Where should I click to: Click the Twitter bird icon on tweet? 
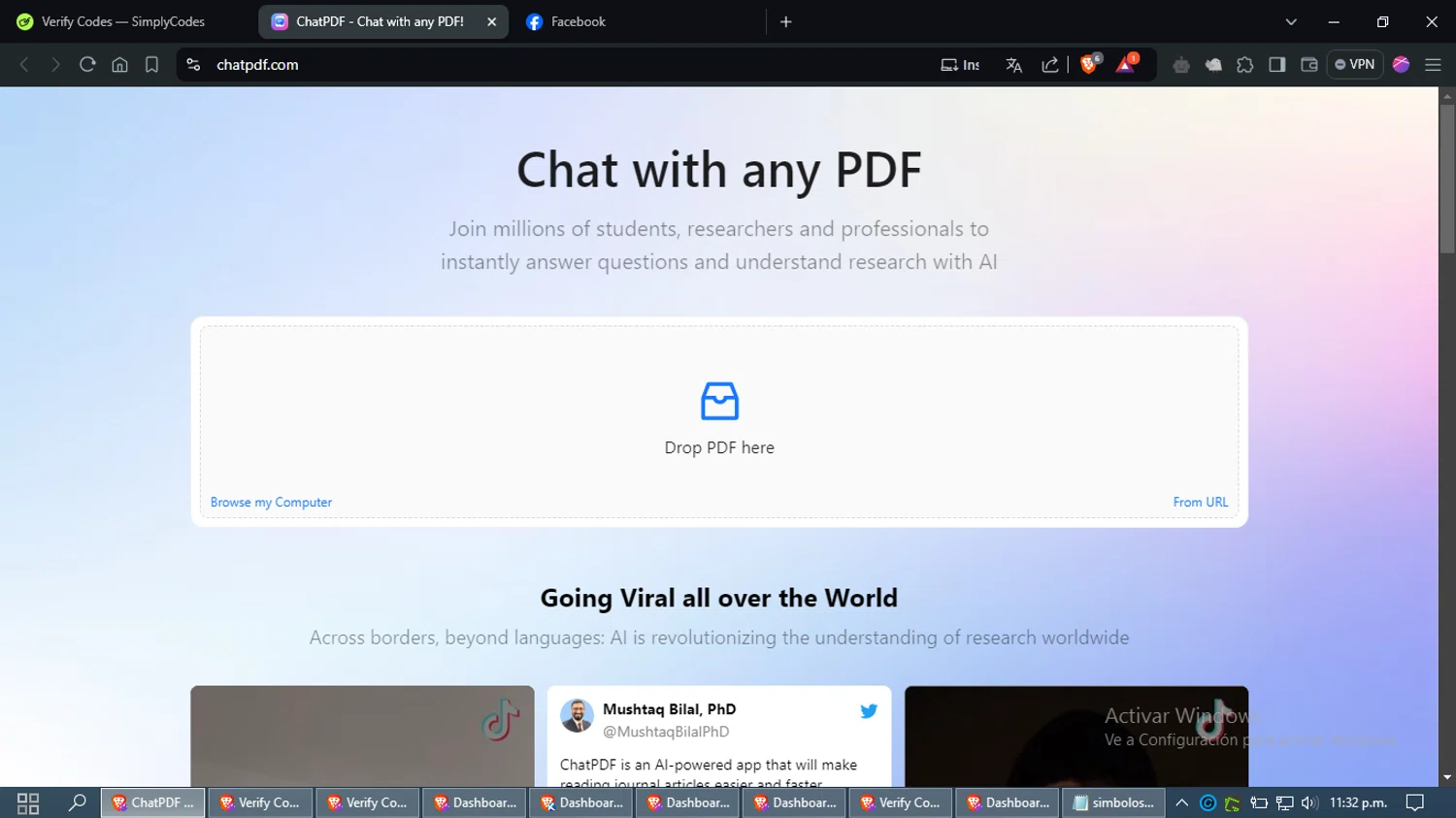pyautogui.click(x=869, y=711)
